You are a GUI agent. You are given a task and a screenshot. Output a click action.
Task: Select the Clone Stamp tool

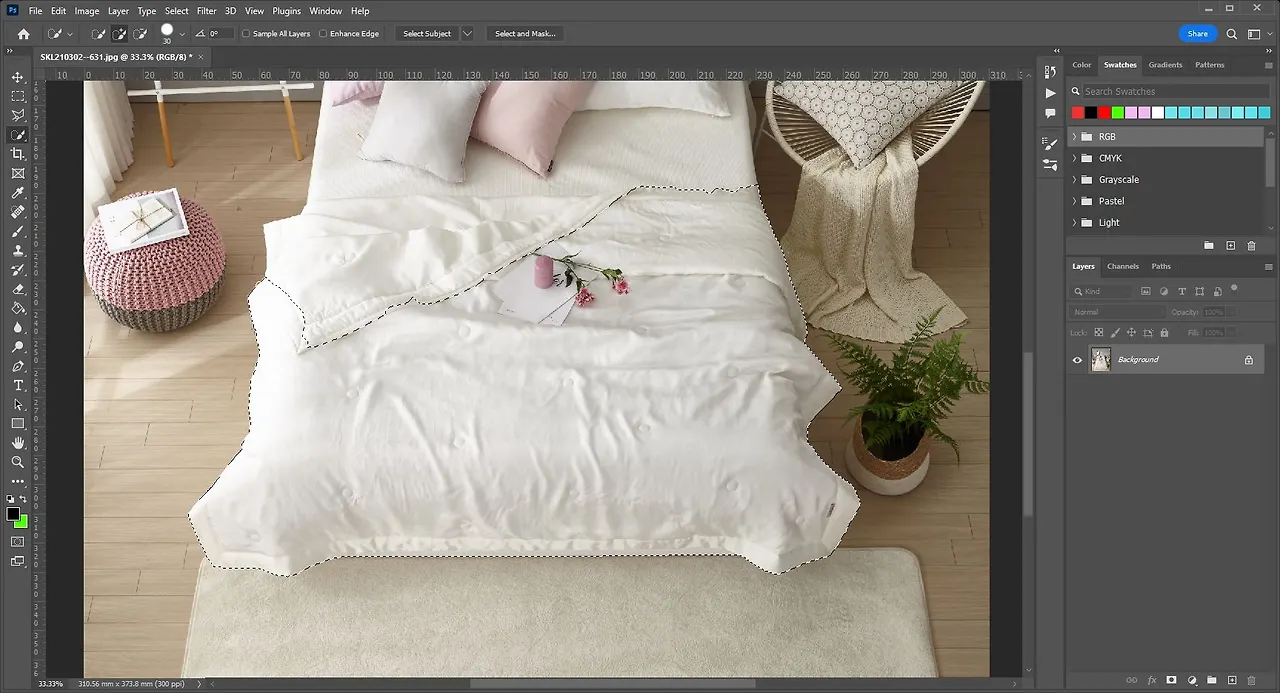pos(18,250)
